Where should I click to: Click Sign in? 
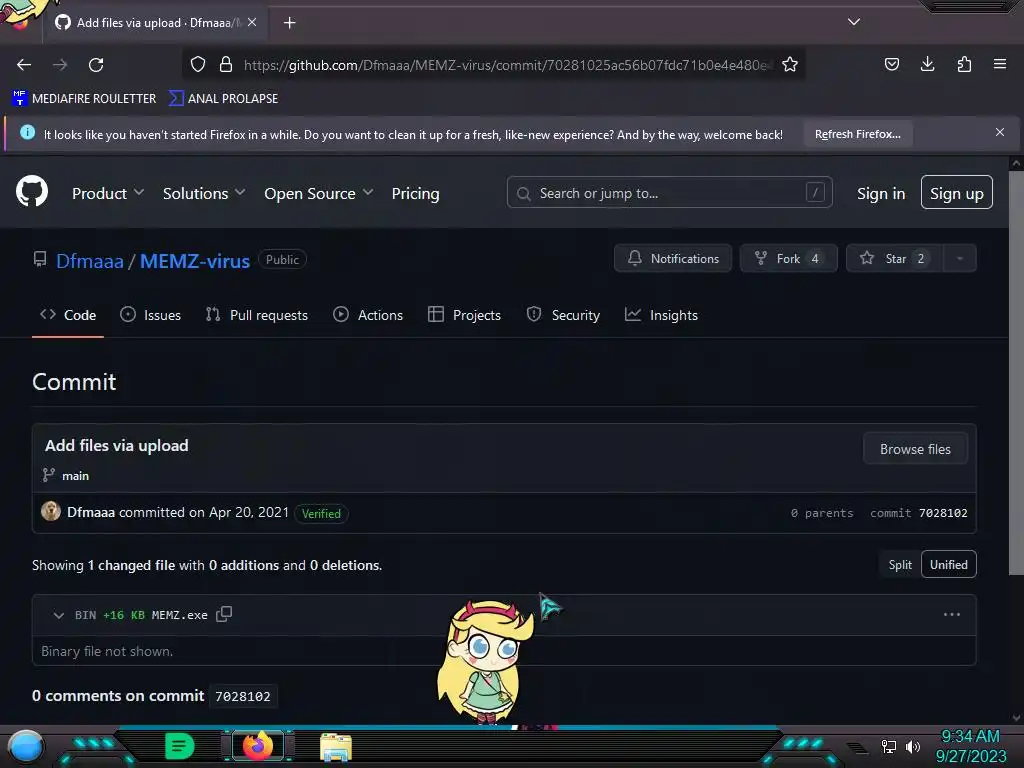click(881, 193)
